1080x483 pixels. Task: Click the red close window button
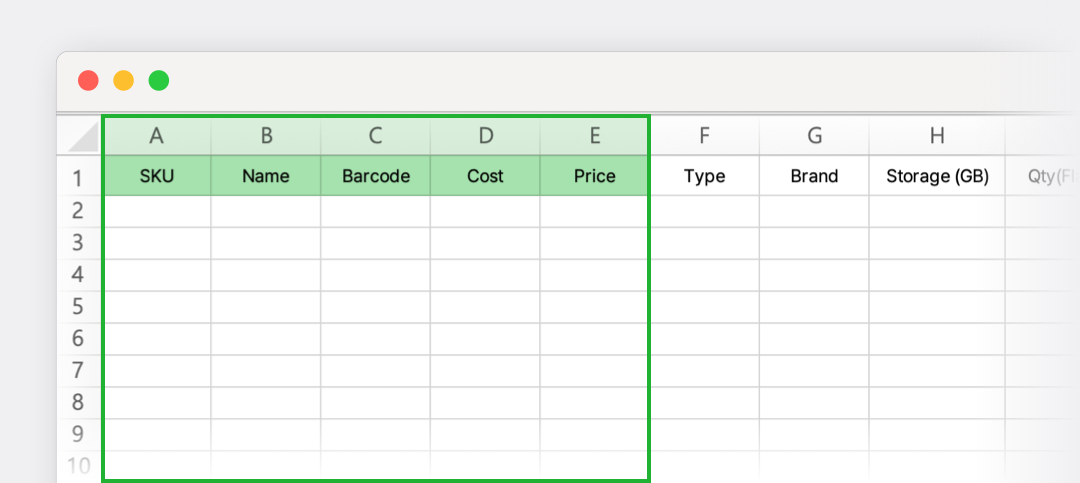click(x=88, y=81)
